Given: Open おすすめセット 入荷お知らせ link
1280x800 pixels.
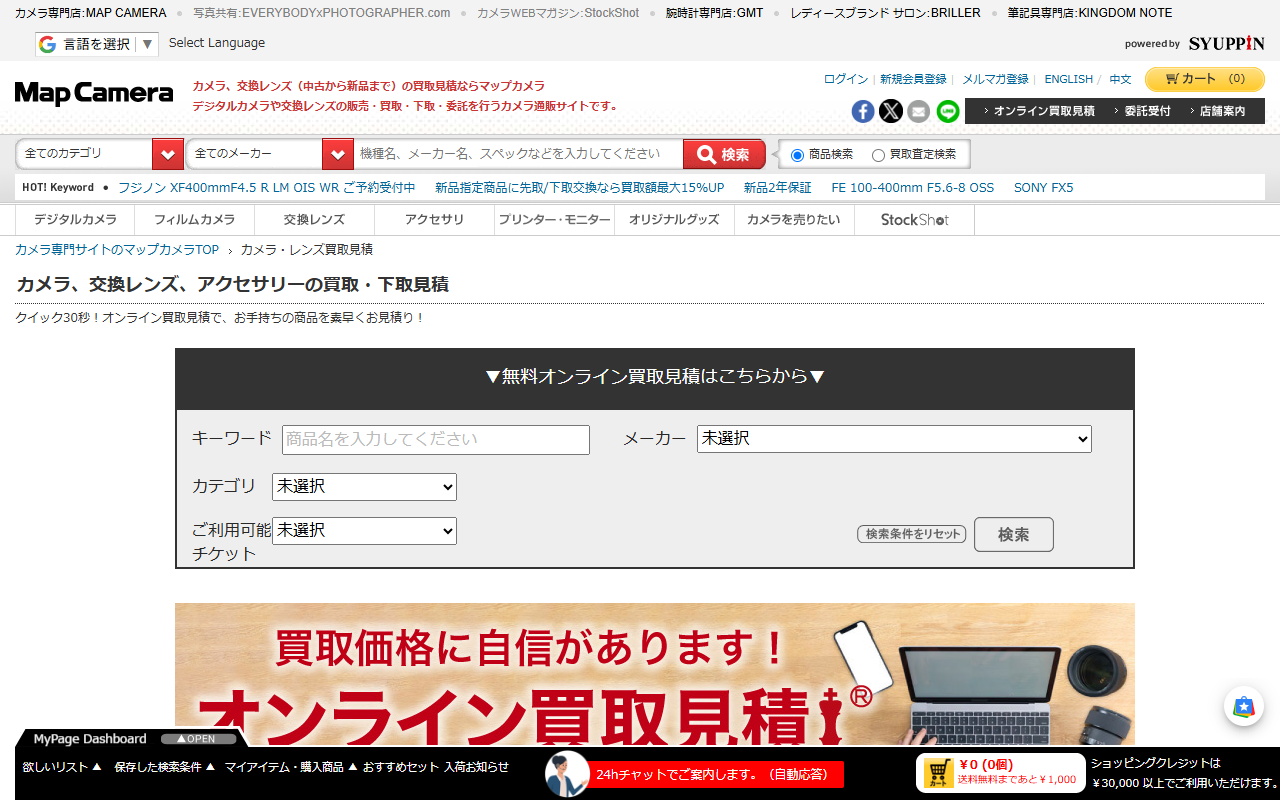Looking at the screenshot, I should click(436, 767).
